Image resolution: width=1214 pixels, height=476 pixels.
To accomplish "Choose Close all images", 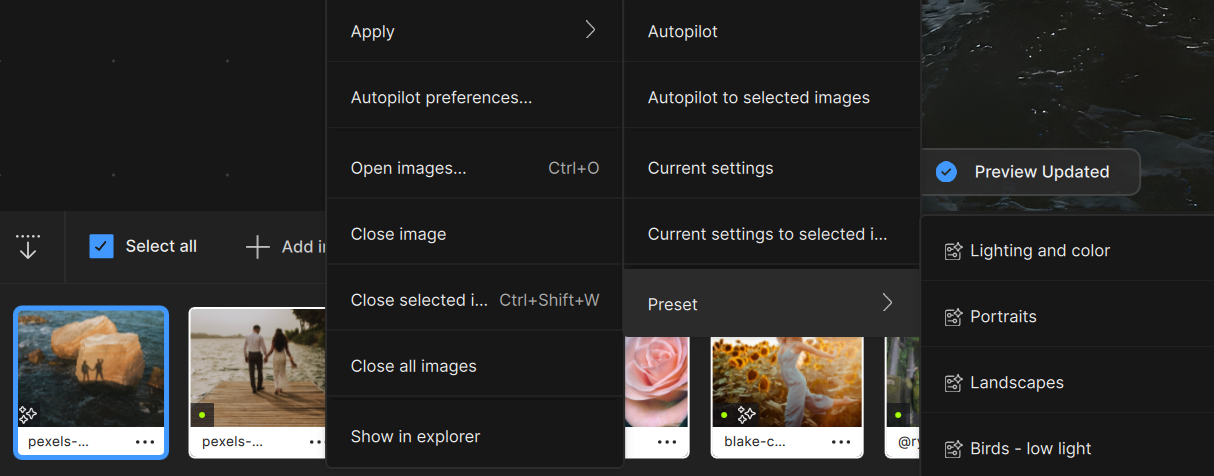I will click(x=413, y=366).
